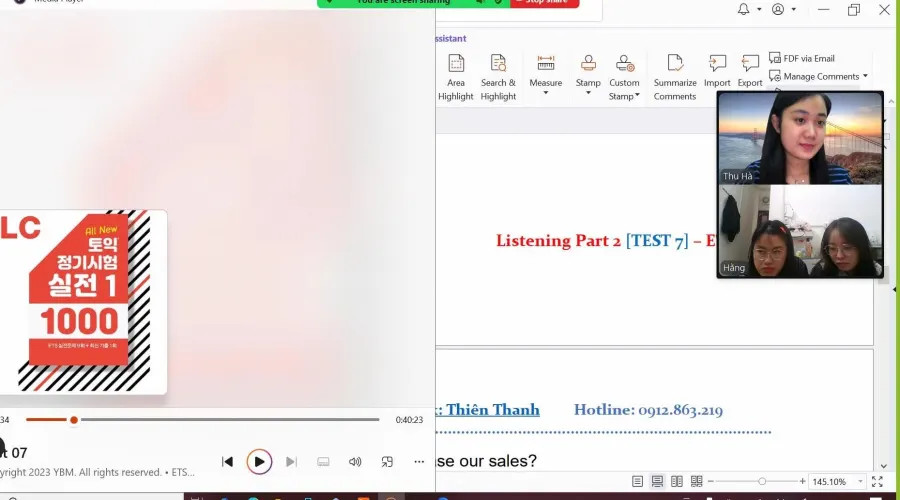The width and height of the screenshot is (900, 500).
Task: Open the notifications bell icon
Action: point(743,9)
